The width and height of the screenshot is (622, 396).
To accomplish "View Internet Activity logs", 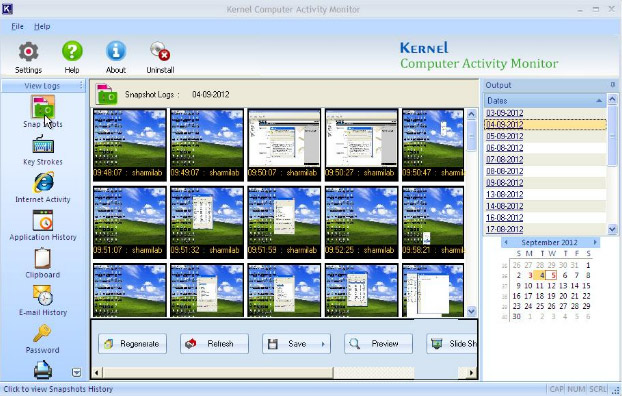I will pyautogui.click(x=43, y=183).
